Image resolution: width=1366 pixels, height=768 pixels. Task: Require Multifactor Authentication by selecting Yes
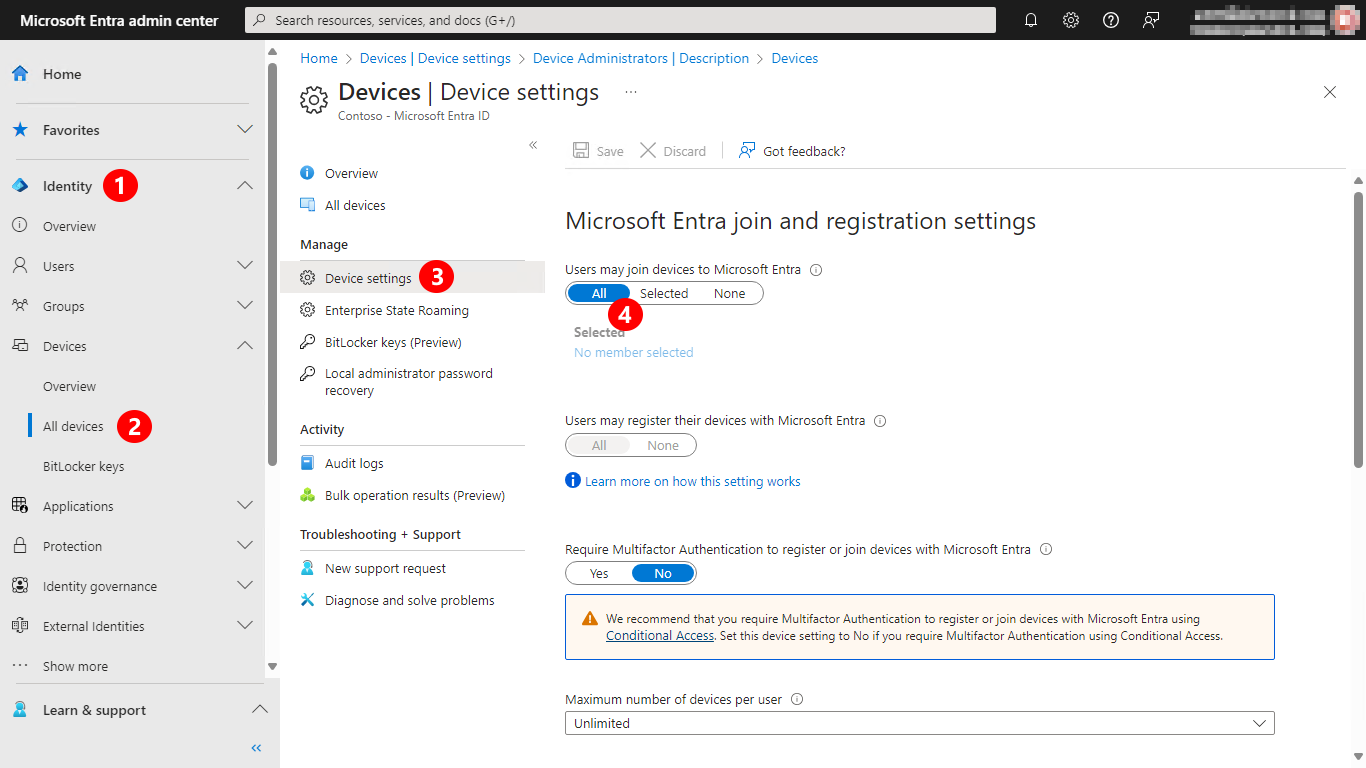pyautogui.click(x=598, y=573)
